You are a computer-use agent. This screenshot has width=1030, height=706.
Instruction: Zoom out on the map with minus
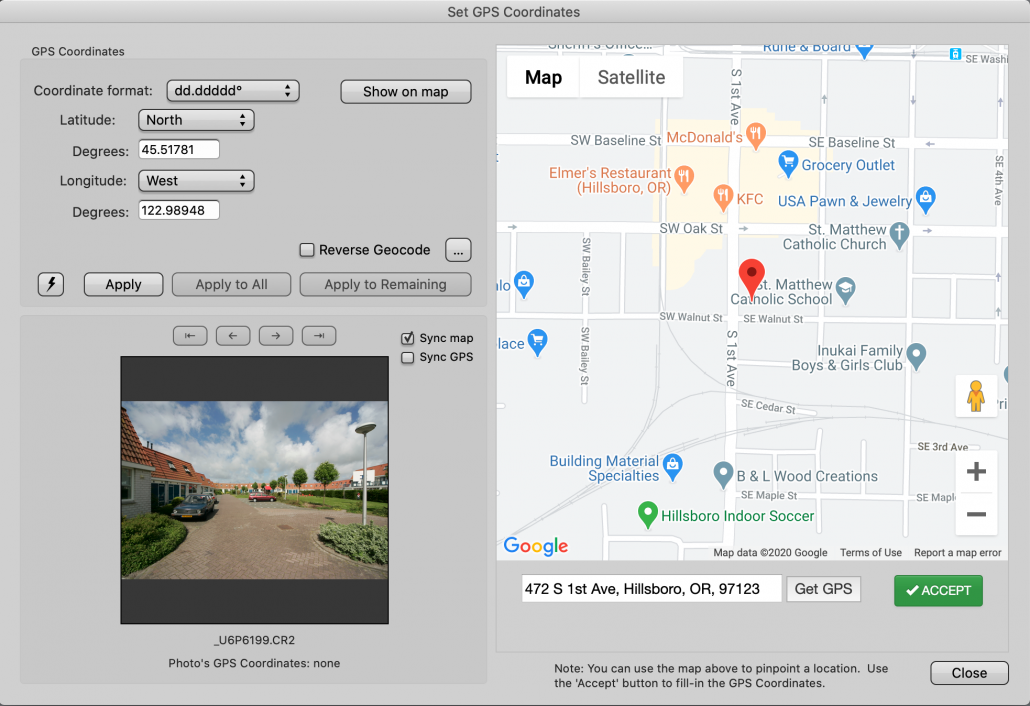(x=976, y=513)
